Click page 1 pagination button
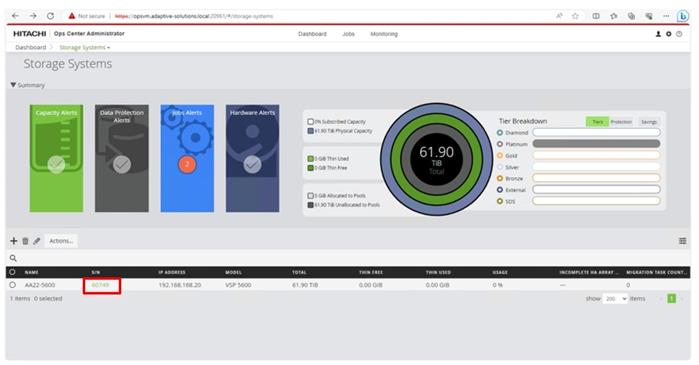Image resolution: width=699 pixels, height=365 pixels. 671,299
